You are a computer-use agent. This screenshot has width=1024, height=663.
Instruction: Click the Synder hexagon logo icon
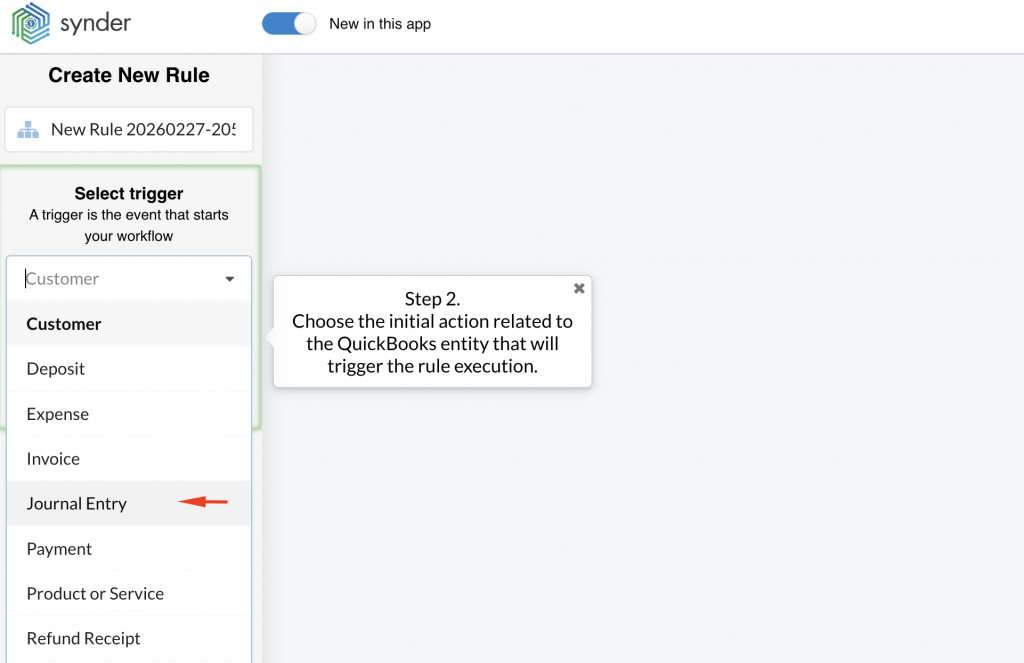[x=30, y=24]
